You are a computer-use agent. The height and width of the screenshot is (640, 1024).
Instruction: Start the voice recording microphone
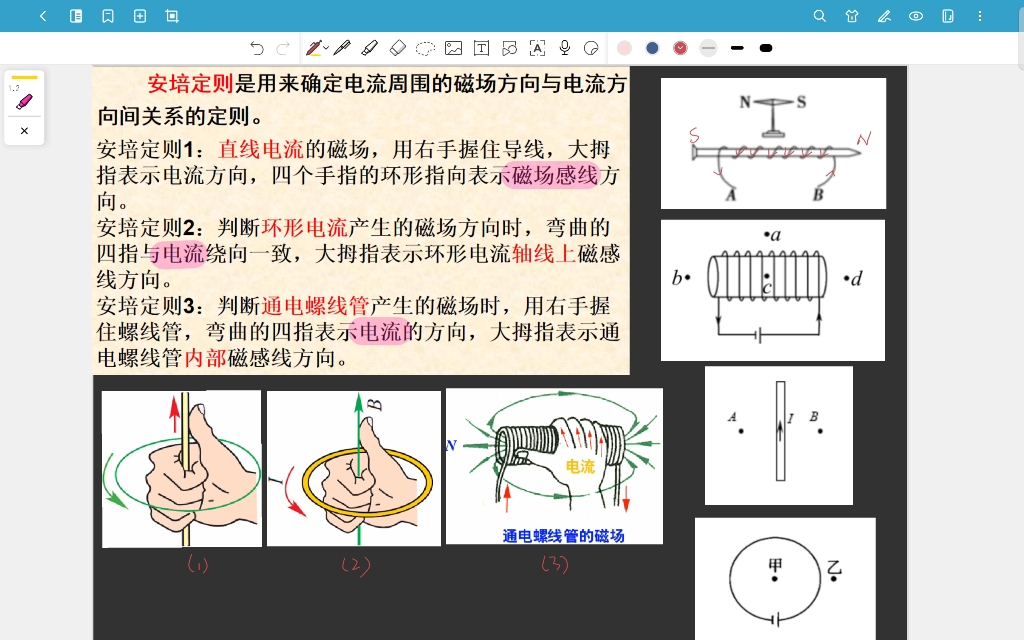564,47
